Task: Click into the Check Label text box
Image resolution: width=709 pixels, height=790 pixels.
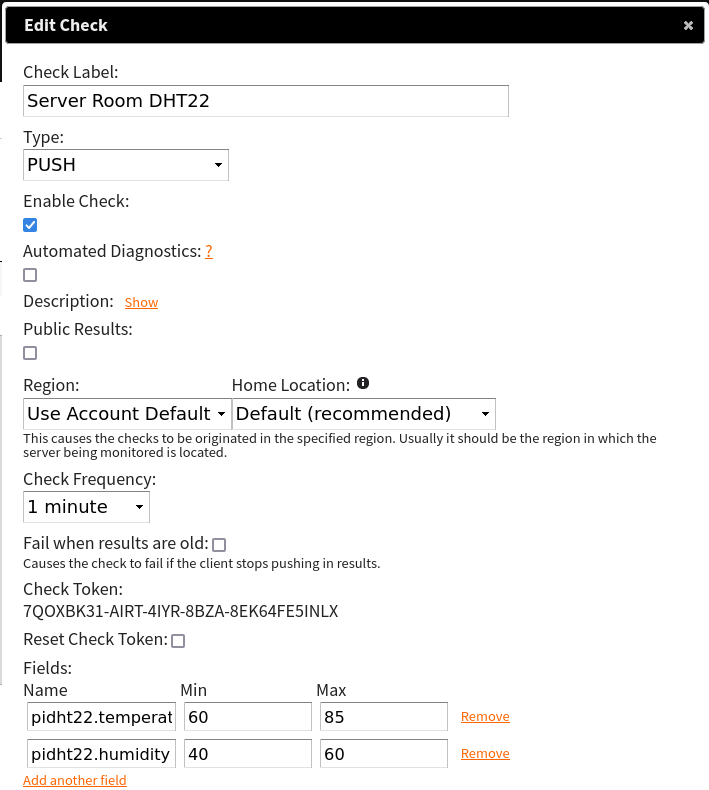Action: [266, 101]
